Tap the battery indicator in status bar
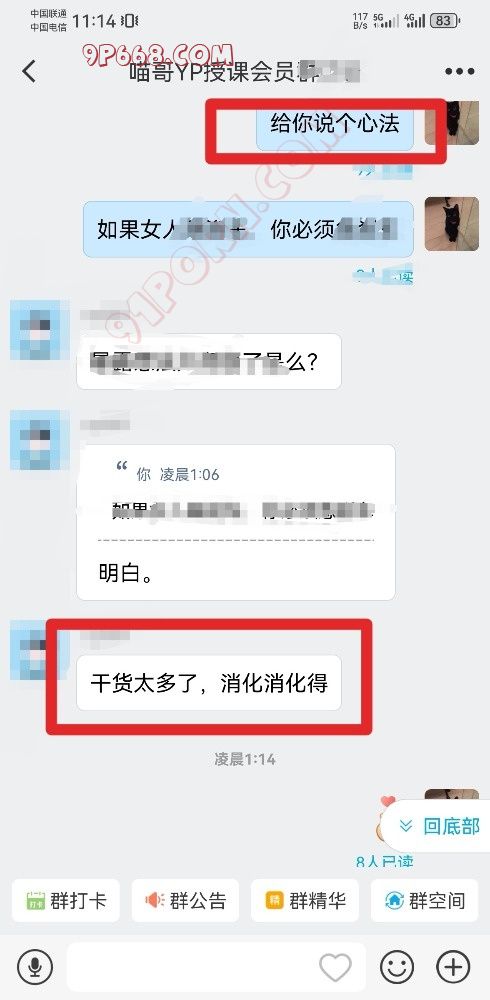 pyautogui.click(x=445, y=21)
